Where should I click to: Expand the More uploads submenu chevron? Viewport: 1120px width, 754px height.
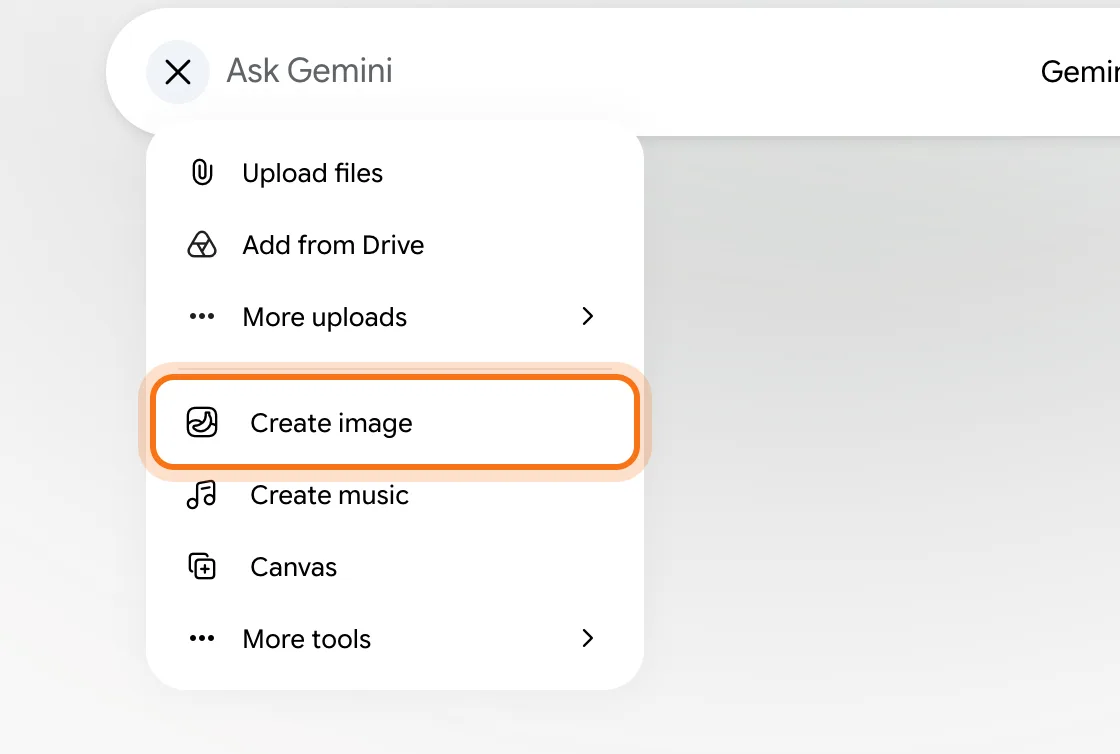click(x=588, y=316)
